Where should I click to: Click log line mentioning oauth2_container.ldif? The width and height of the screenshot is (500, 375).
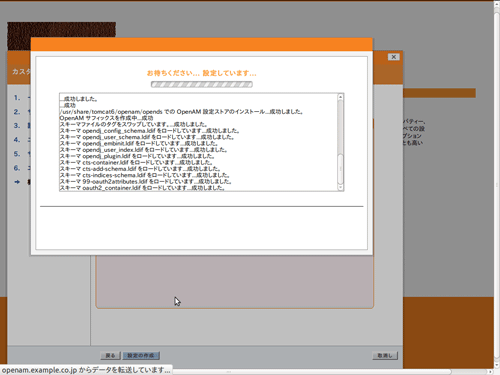pyautogui.click(x=142, y=188)
